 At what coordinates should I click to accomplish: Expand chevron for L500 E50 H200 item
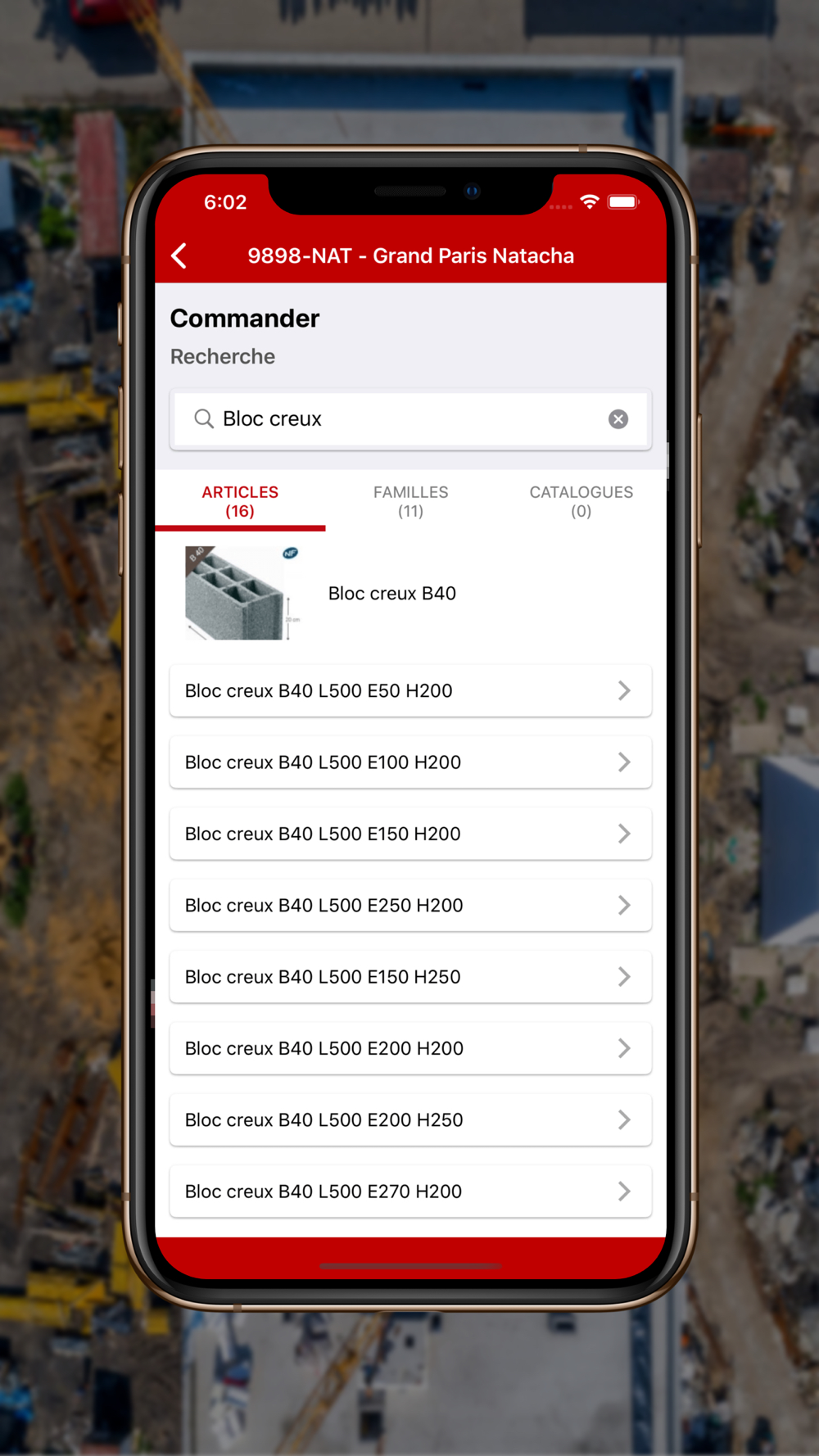(624, 690)
